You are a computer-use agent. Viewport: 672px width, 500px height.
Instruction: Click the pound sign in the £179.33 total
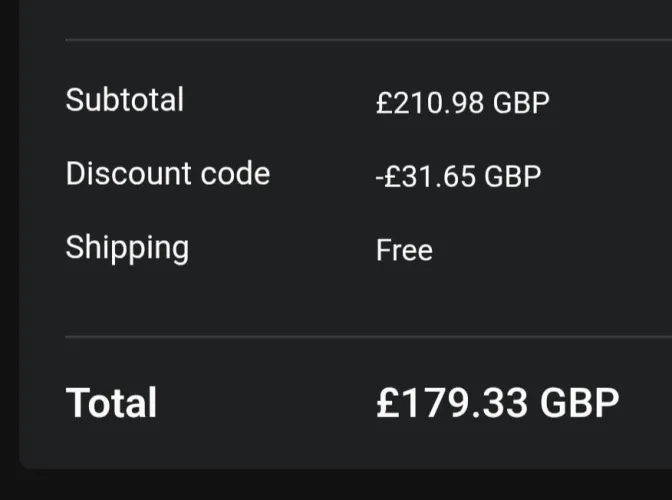(x=387, y=402)
